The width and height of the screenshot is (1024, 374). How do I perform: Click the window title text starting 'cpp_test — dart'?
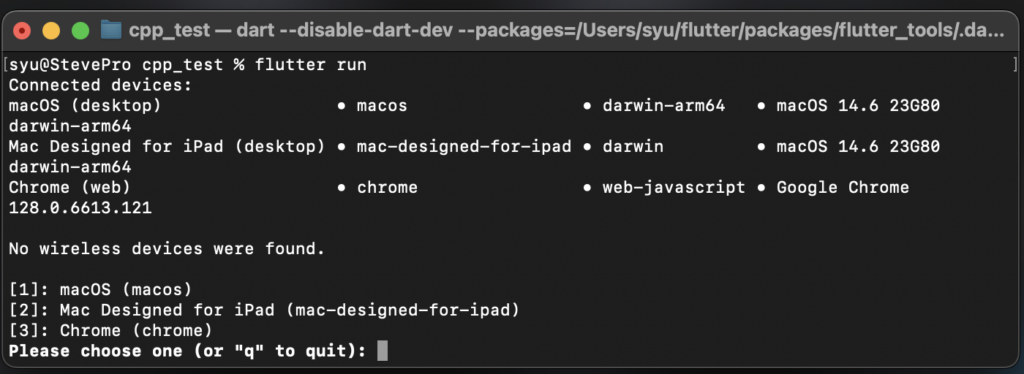point(566,30)
